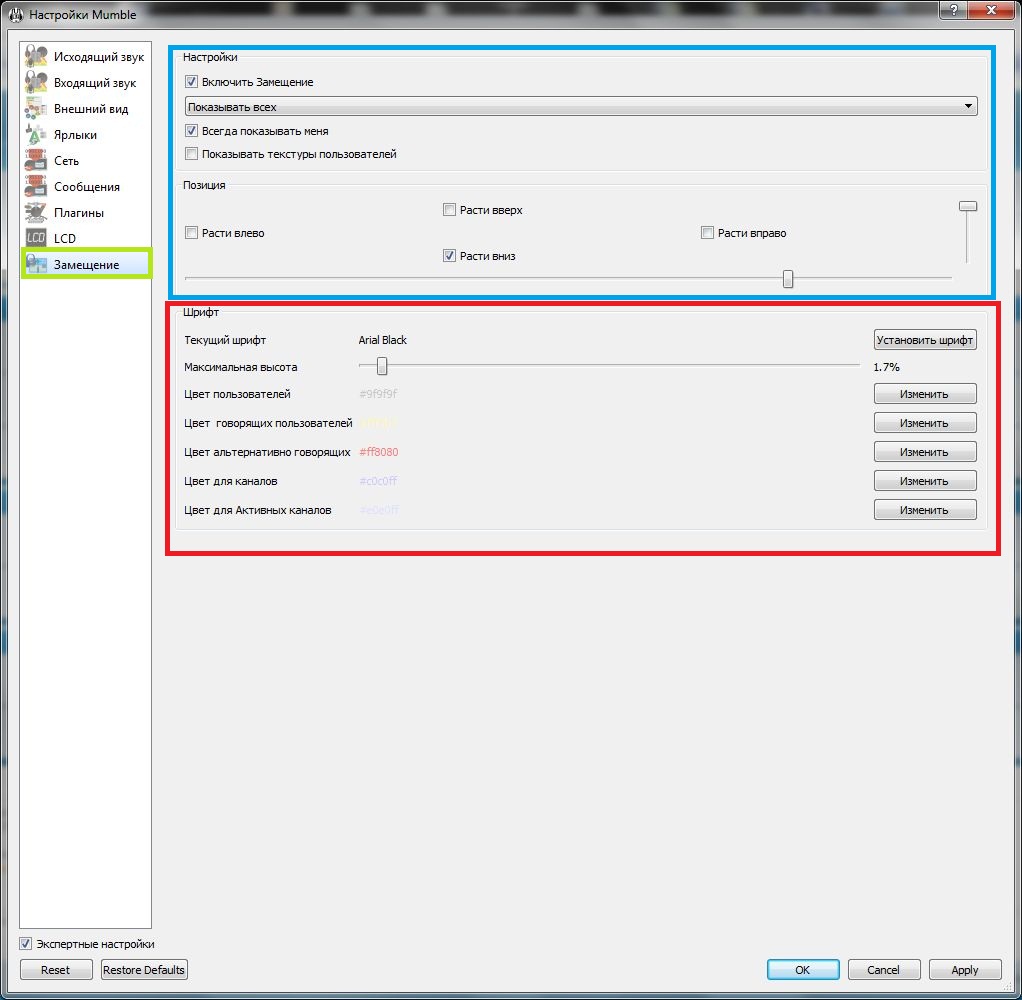This screenshot has width=1022, height=1000.
Task: Open the Плагины settings icon
Action: click(36, 213)
